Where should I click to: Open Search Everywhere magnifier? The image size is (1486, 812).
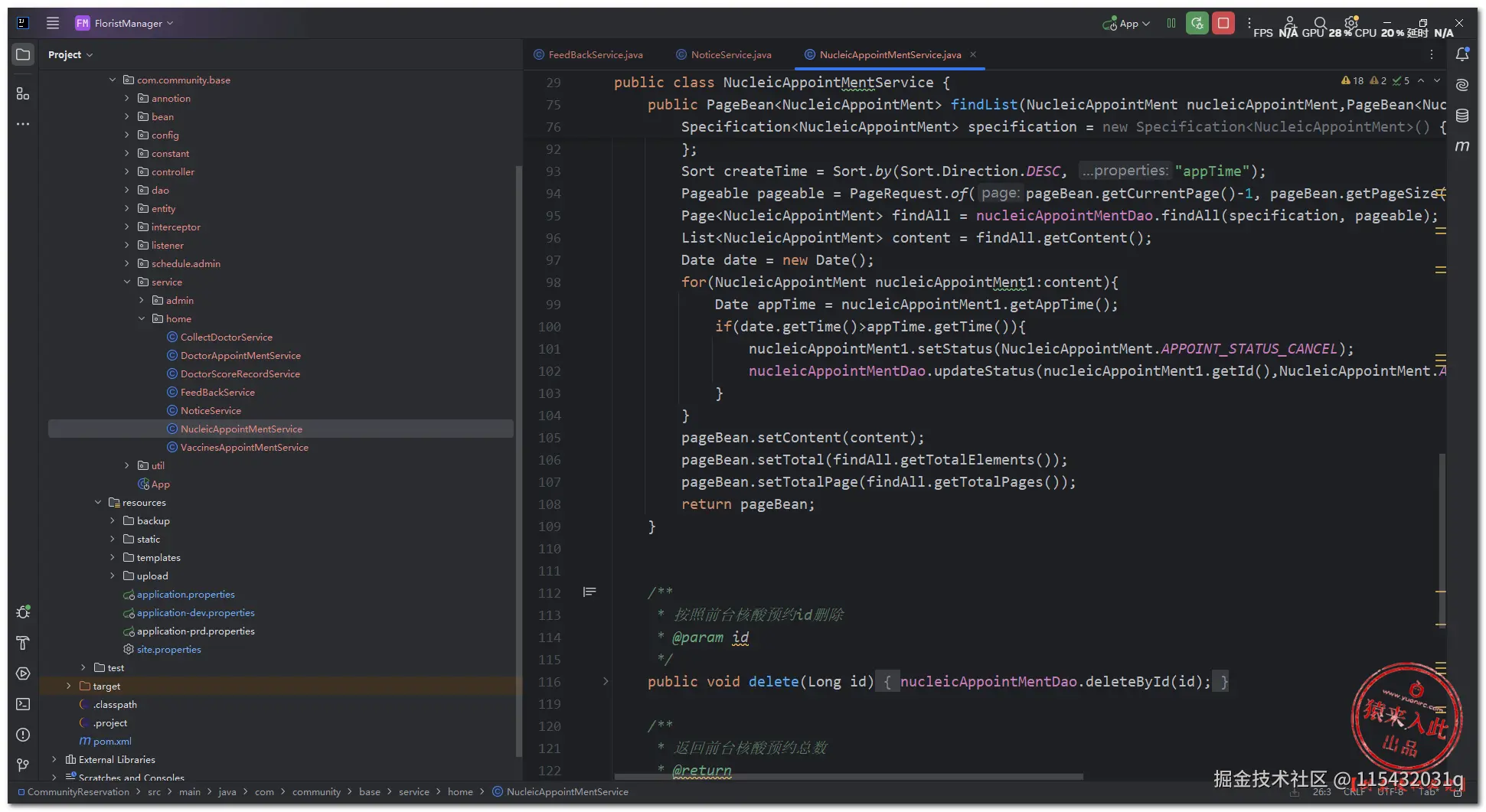1321,23
